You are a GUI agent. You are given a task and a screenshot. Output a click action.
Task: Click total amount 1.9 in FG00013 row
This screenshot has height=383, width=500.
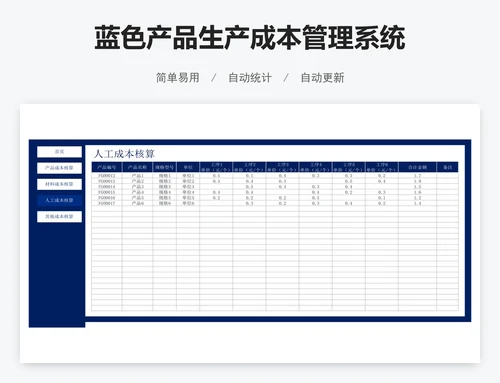pos(418,181)
